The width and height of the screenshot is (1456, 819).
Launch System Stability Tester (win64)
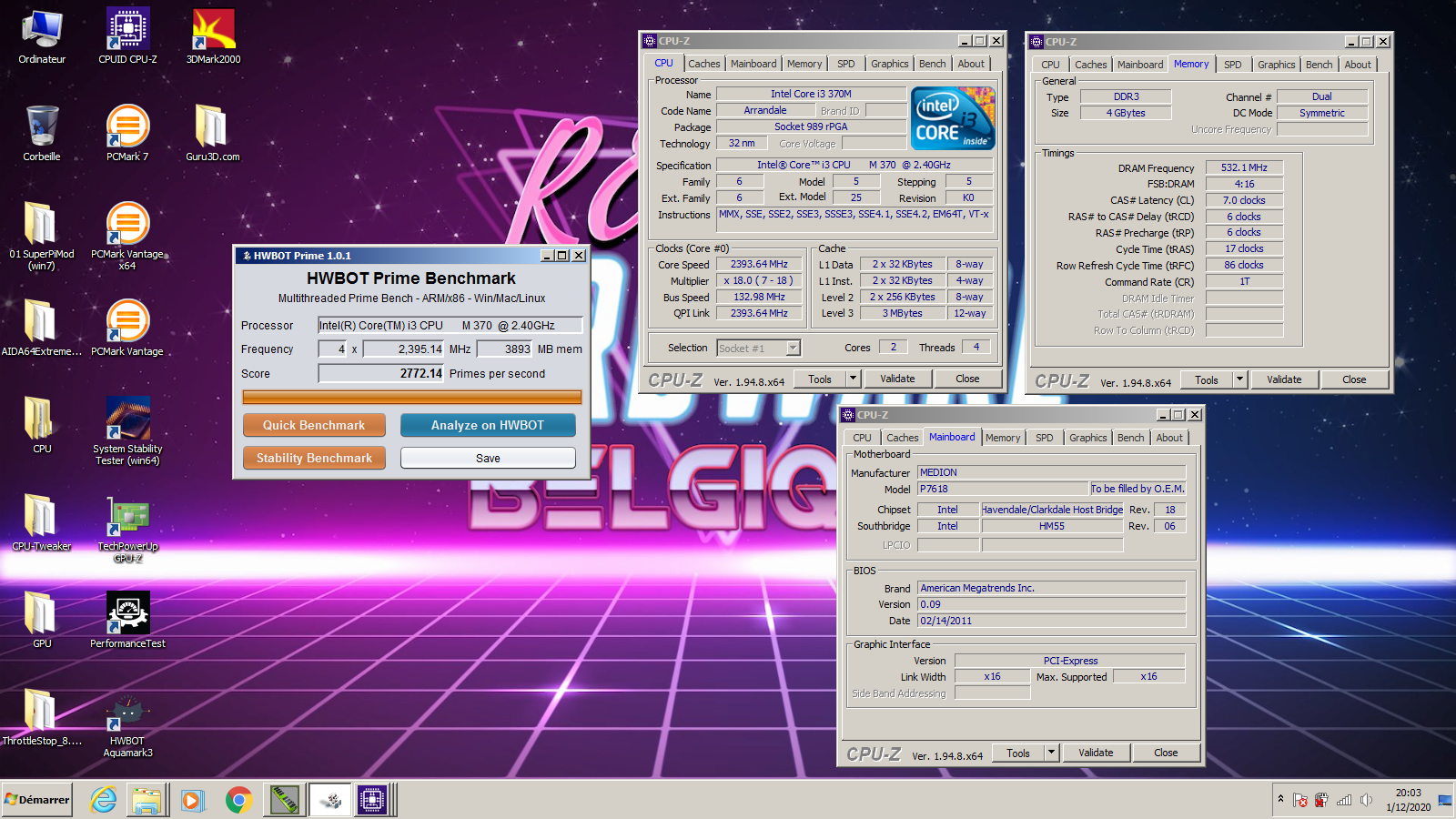coord(127,430)
